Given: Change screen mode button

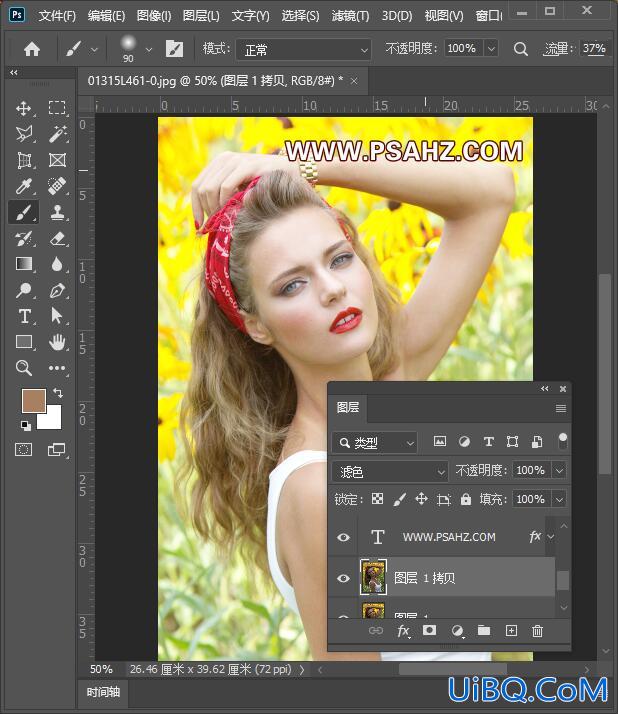Looking at the screenshot, I should [x=56, y=450].
